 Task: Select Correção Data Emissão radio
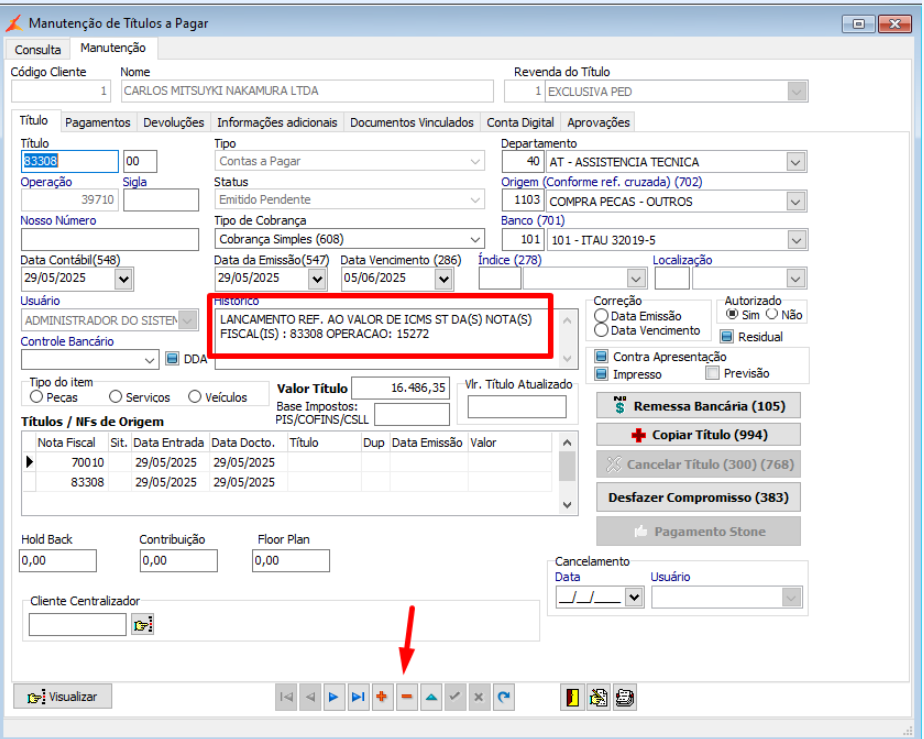601,316
